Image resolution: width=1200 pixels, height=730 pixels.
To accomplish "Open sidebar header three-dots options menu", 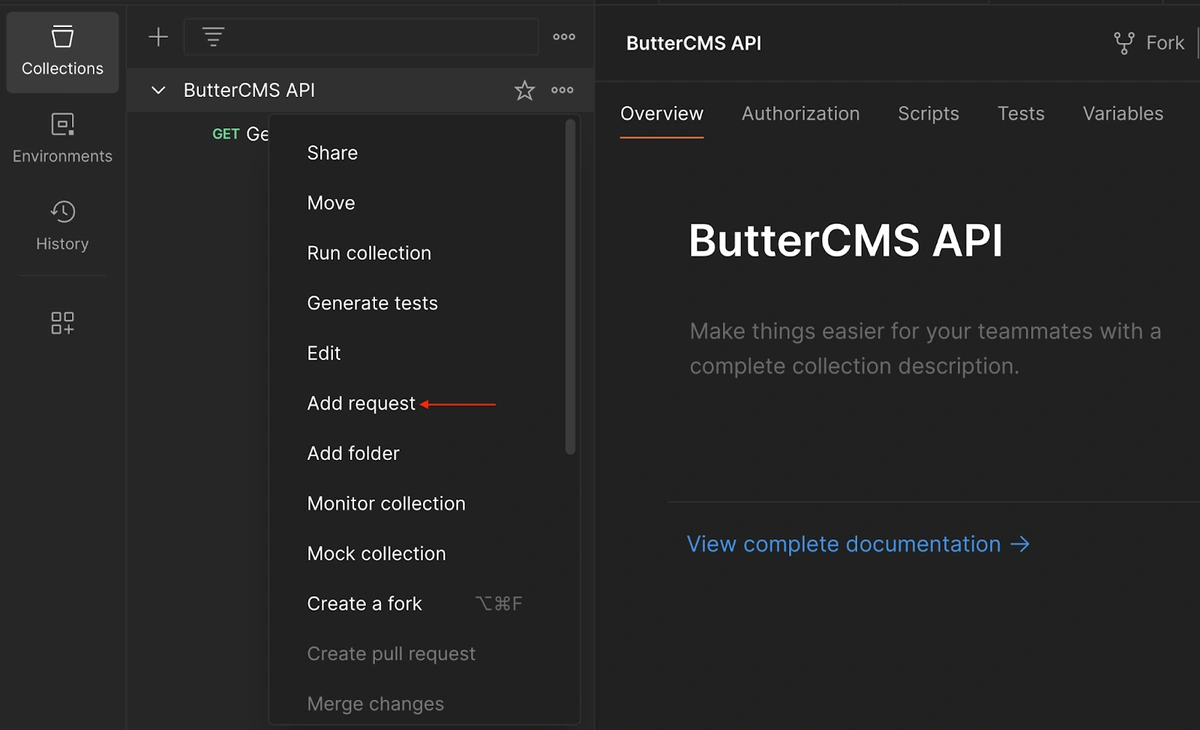I will tap(564, 37).
